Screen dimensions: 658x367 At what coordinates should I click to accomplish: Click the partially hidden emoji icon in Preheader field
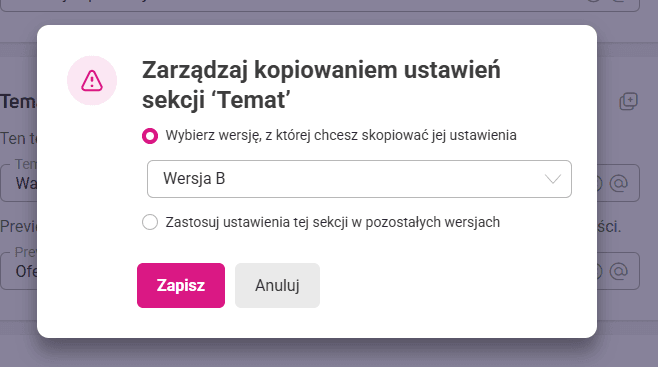click(600, 271)
